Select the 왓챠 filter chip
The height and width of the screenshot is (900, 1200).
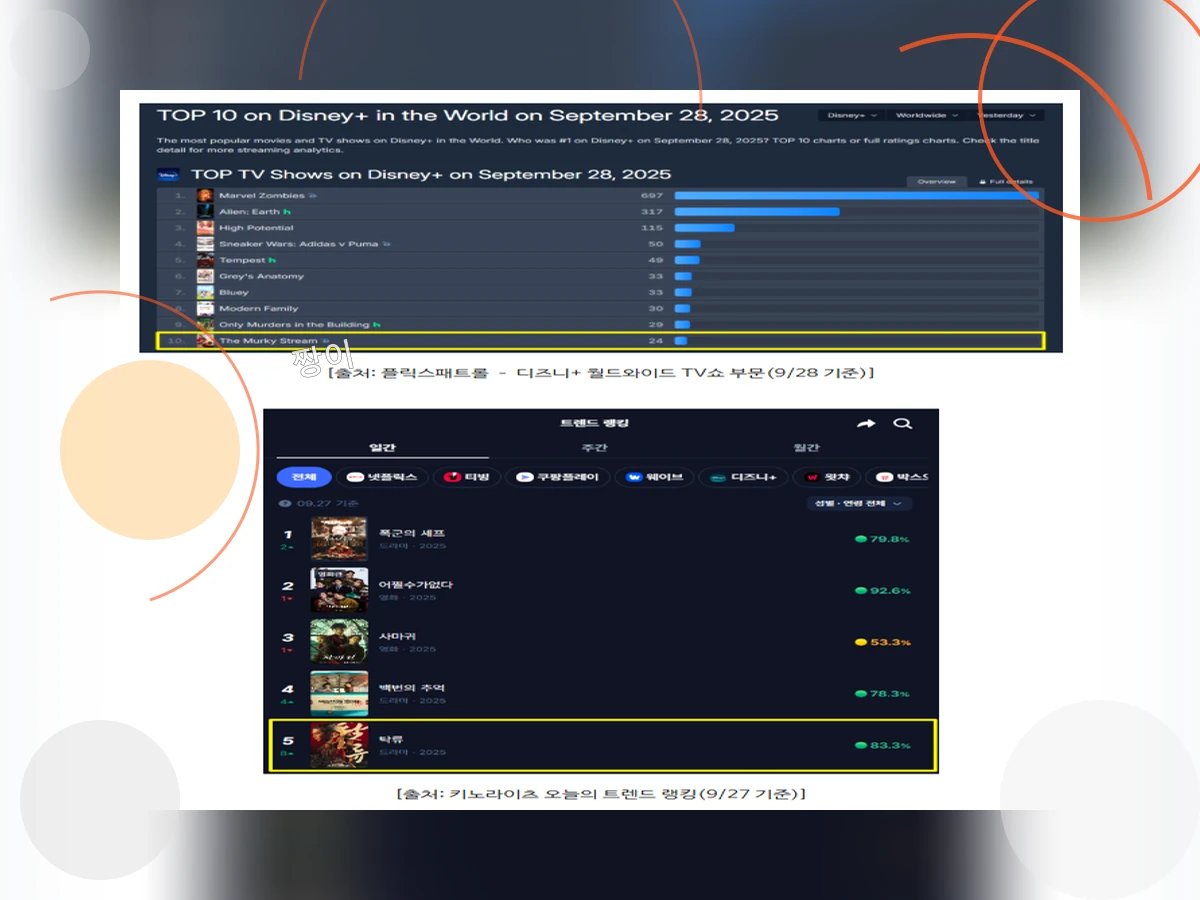click(826, 477)
